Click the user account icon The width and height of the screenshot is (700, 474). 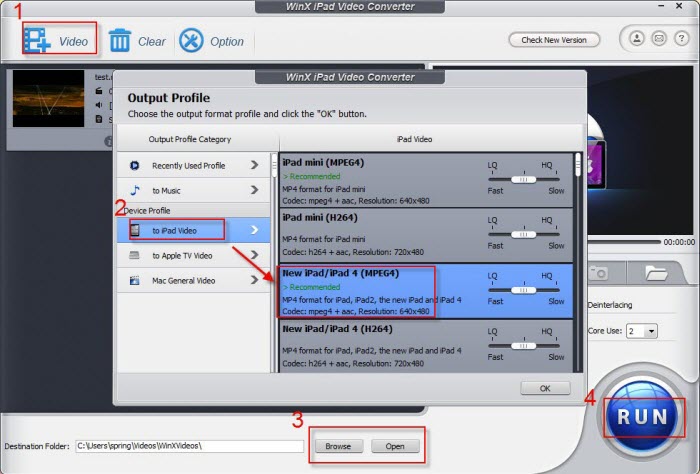click(637, 39)
